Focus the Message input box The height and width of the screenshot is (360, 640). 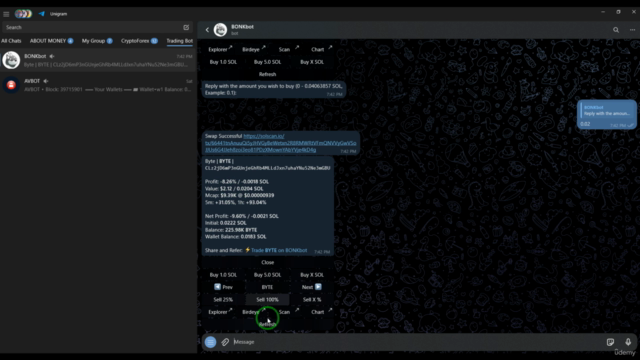click(416, 342)
